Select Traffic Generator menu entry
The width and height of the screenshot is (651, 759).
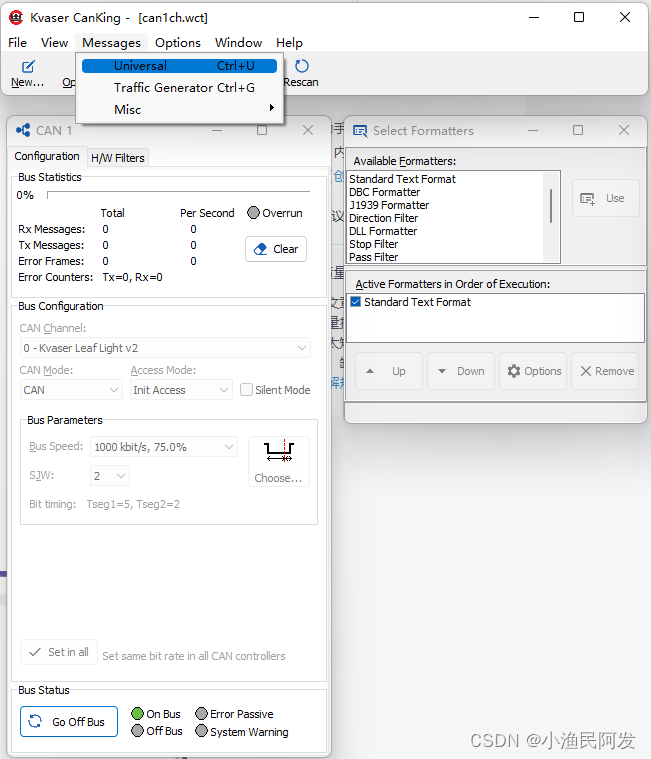coord(179,88)
